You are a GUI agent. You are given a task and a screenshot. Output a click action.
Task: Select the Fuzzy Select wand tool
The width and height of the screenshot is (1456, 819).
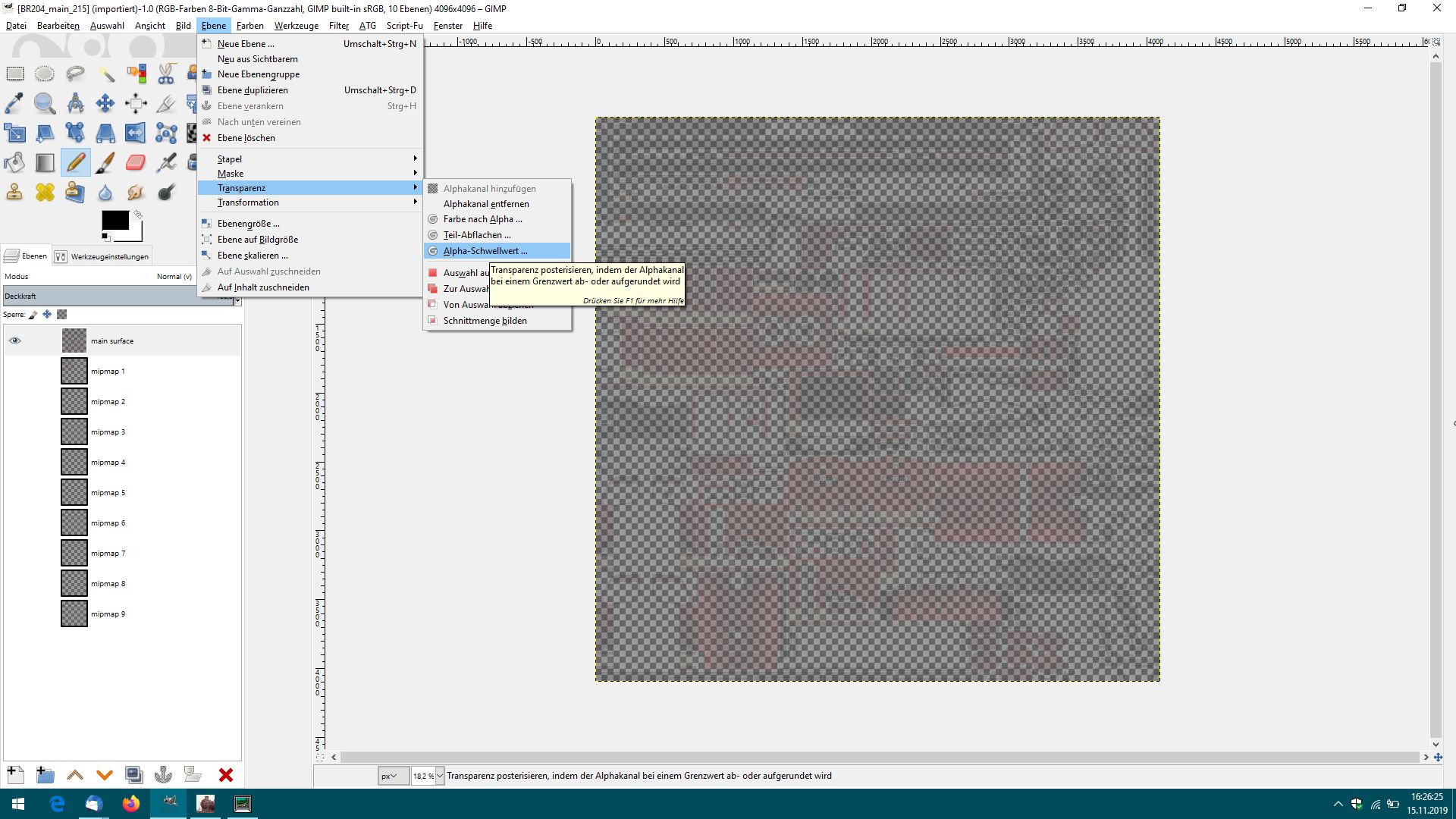click(105, 74)
